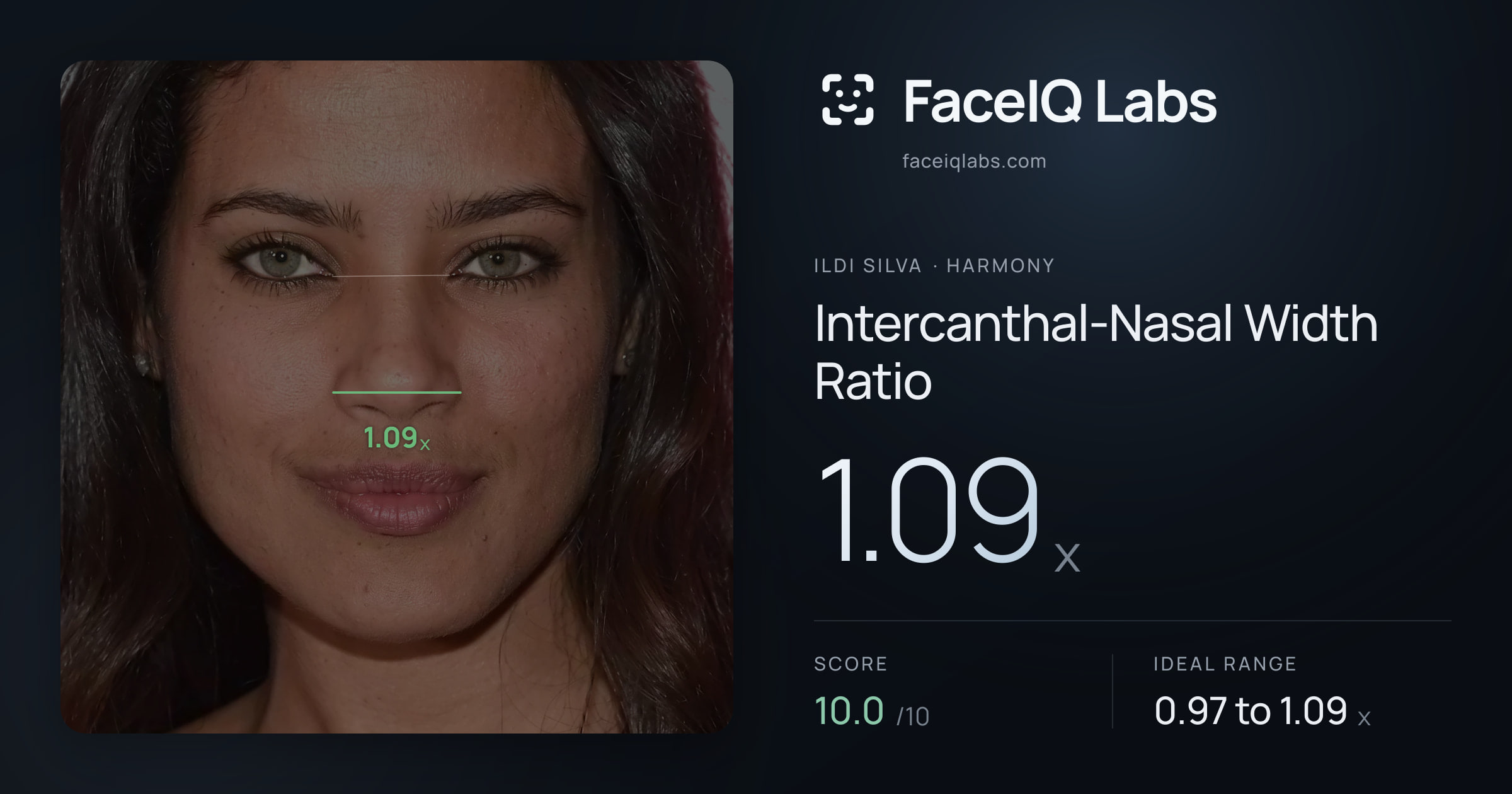
Task: Click the Intercanthal-Nasal Width Ratio heading
Action: tap(1096, 352)
